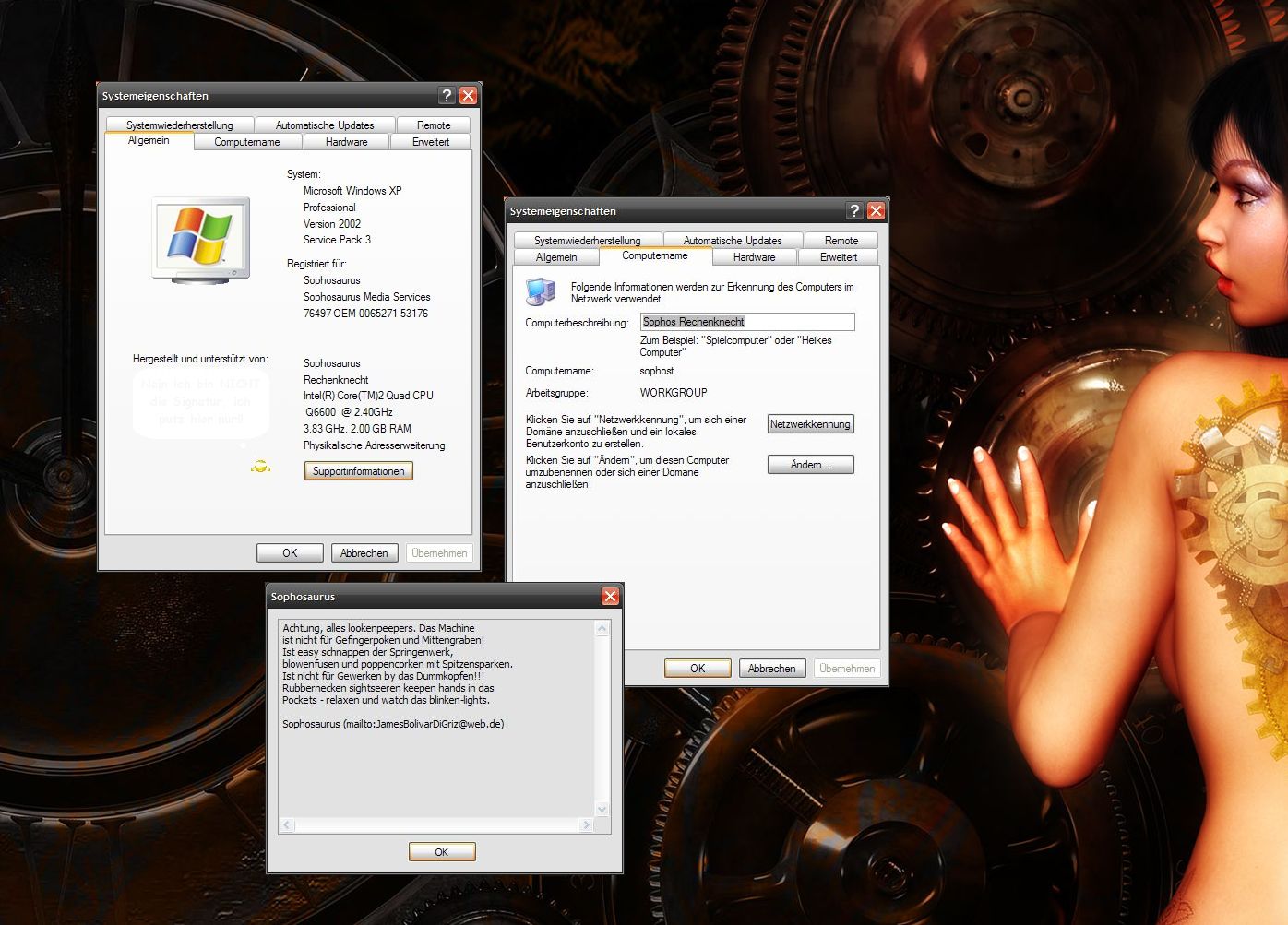Click scroll right arrow in Sophosaurus text box

click(x=586, y=825)
